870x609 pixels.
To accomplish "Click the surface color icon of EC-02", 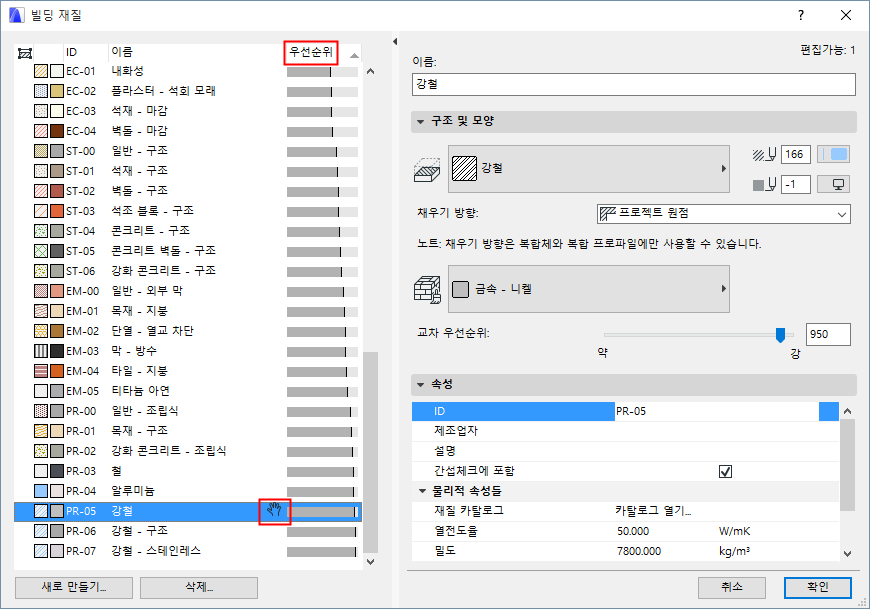I will click(x=57, y=91).
